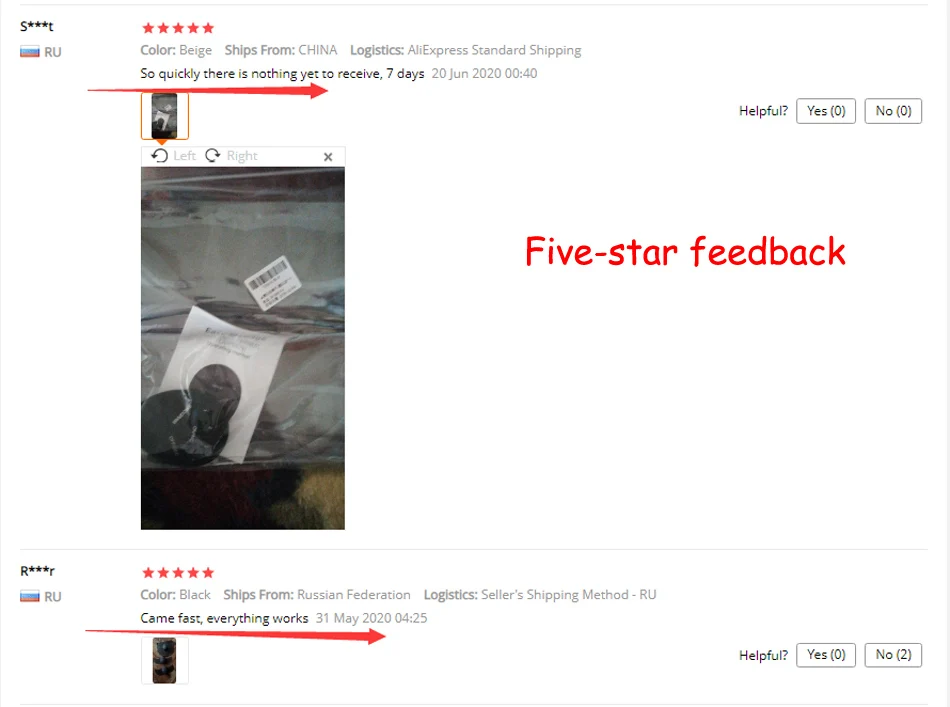
Task: Click the Russian flag beside S***t
Action: [x=30, y=52]
